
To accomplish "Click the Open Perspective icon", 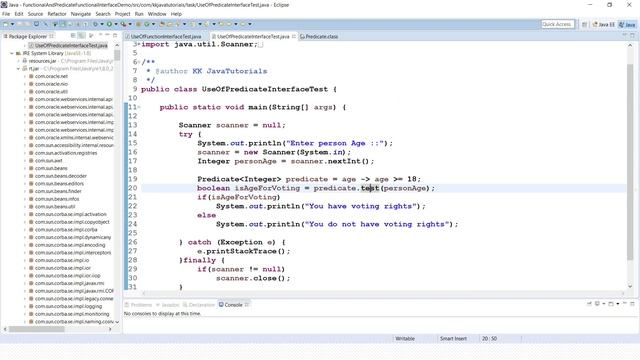I will point(584,24).
